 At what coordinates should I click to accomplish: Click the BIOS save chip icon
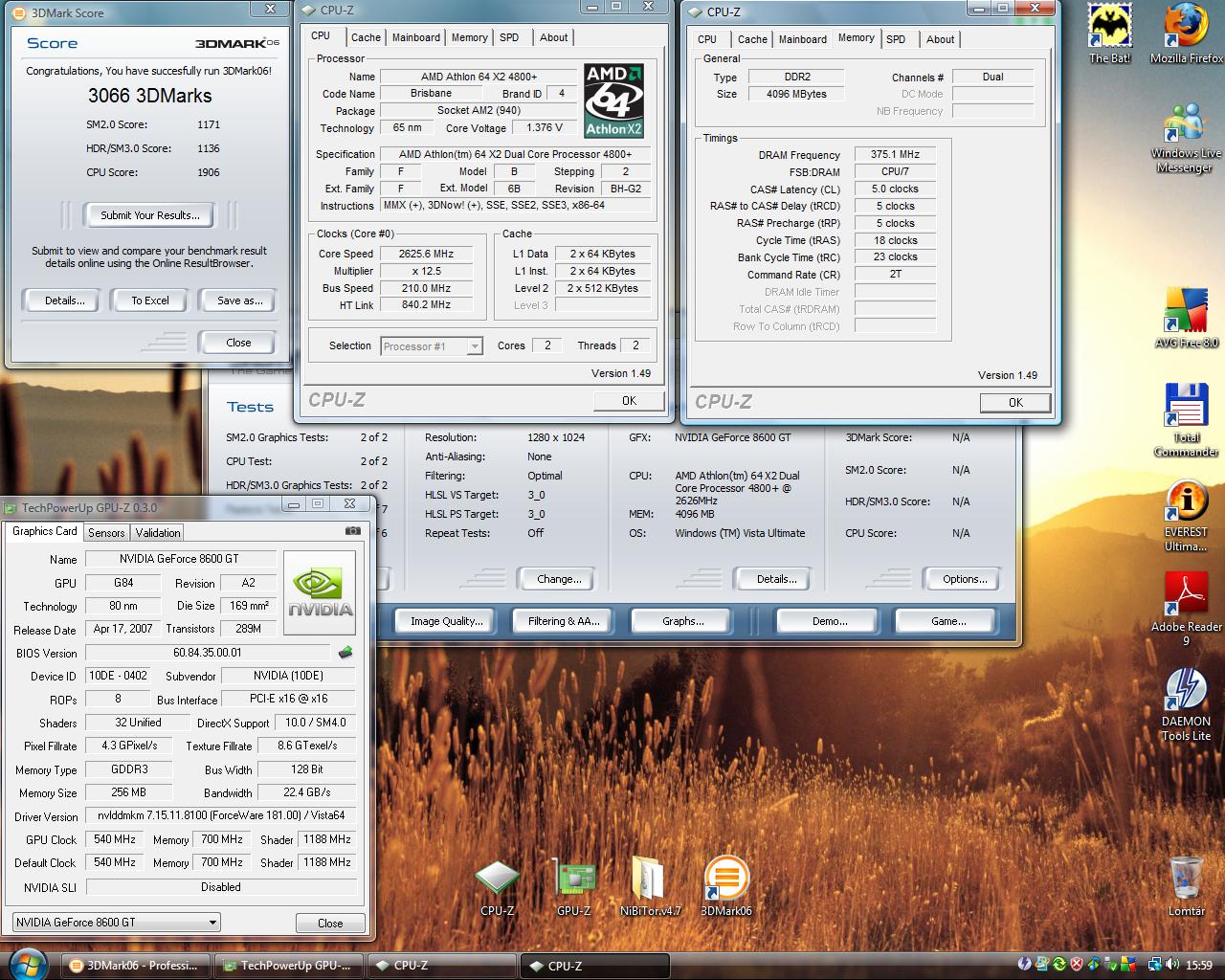tap(345, 653)
